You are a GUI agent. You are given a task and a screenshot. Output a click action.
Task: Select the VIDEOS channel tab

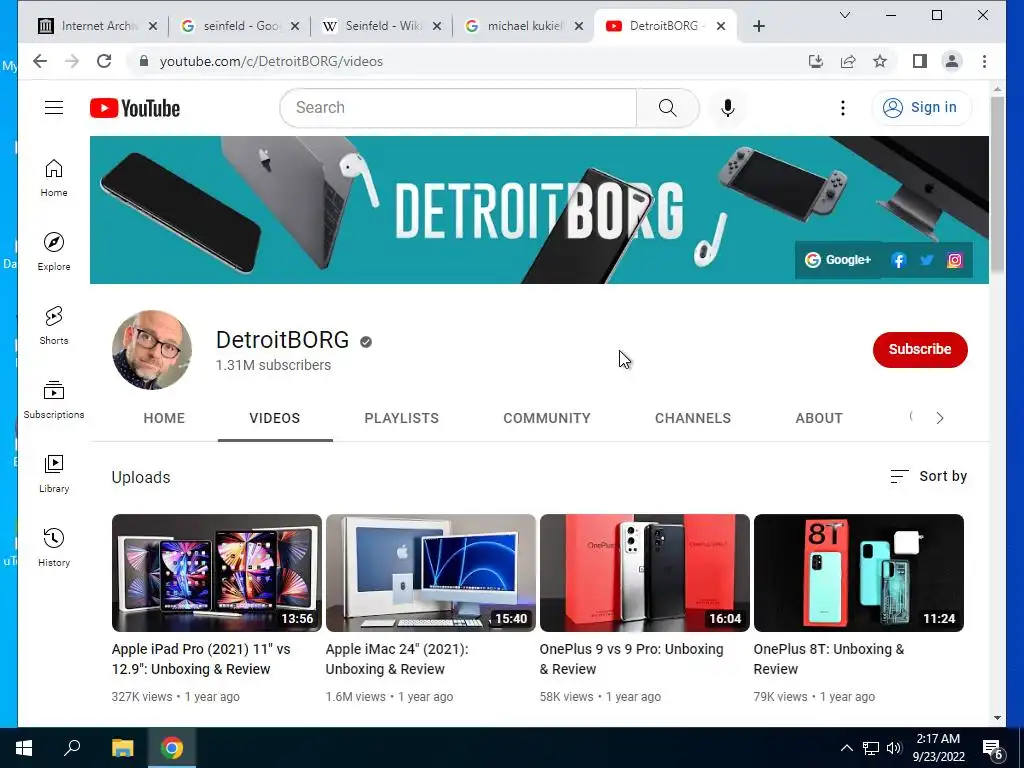[x=275, y=418]
